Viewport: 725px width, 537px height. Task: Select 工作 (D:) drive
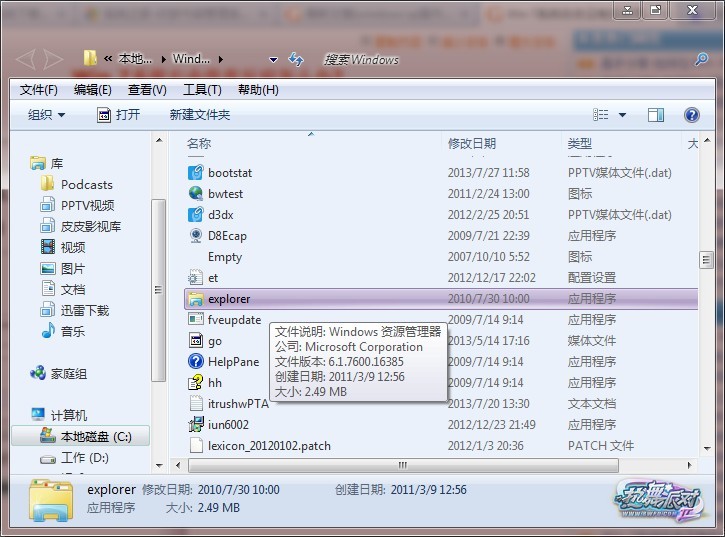74,457
